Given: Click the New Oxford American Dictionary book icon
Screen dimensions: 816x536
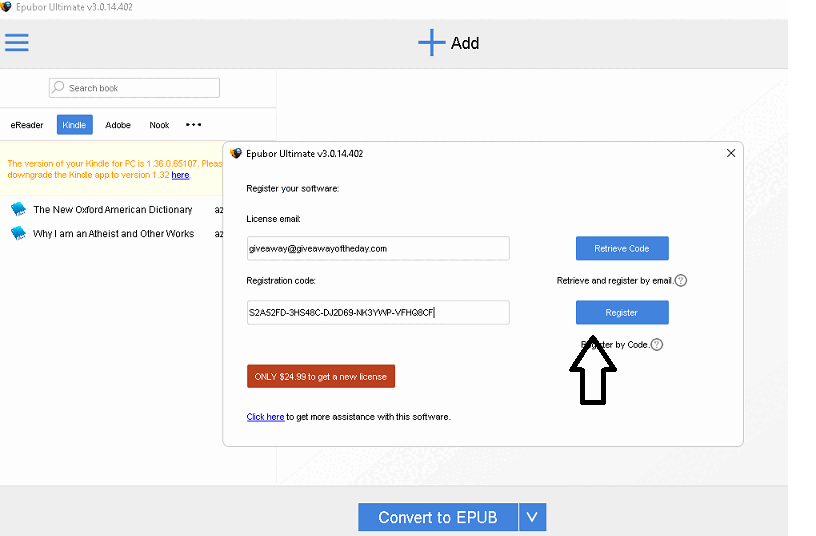Looking at the screenshot, I should pos(18,210).
